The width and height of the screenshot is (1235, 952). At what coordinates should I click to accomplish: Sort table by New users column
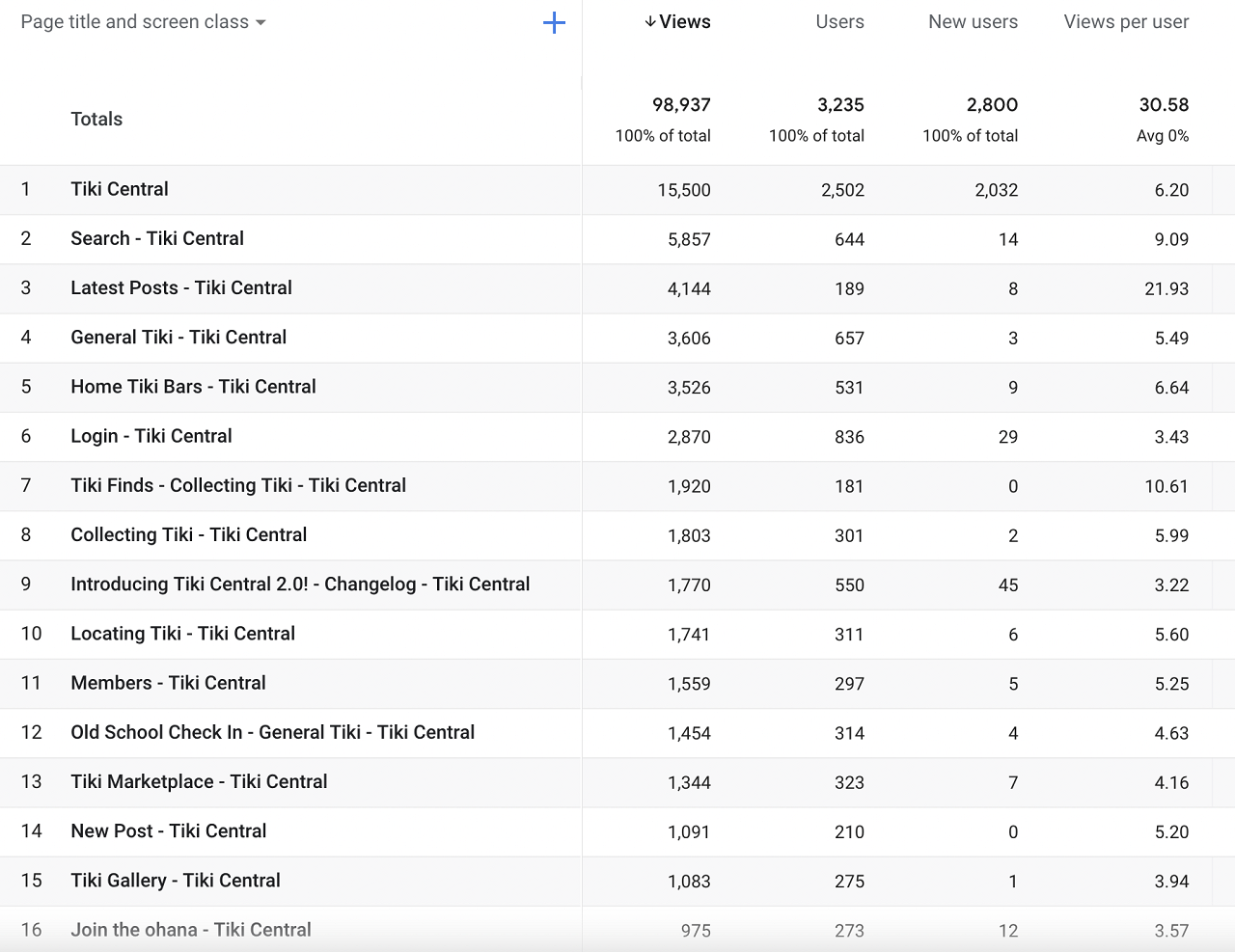pyautogui.click(x=973, y=22)
